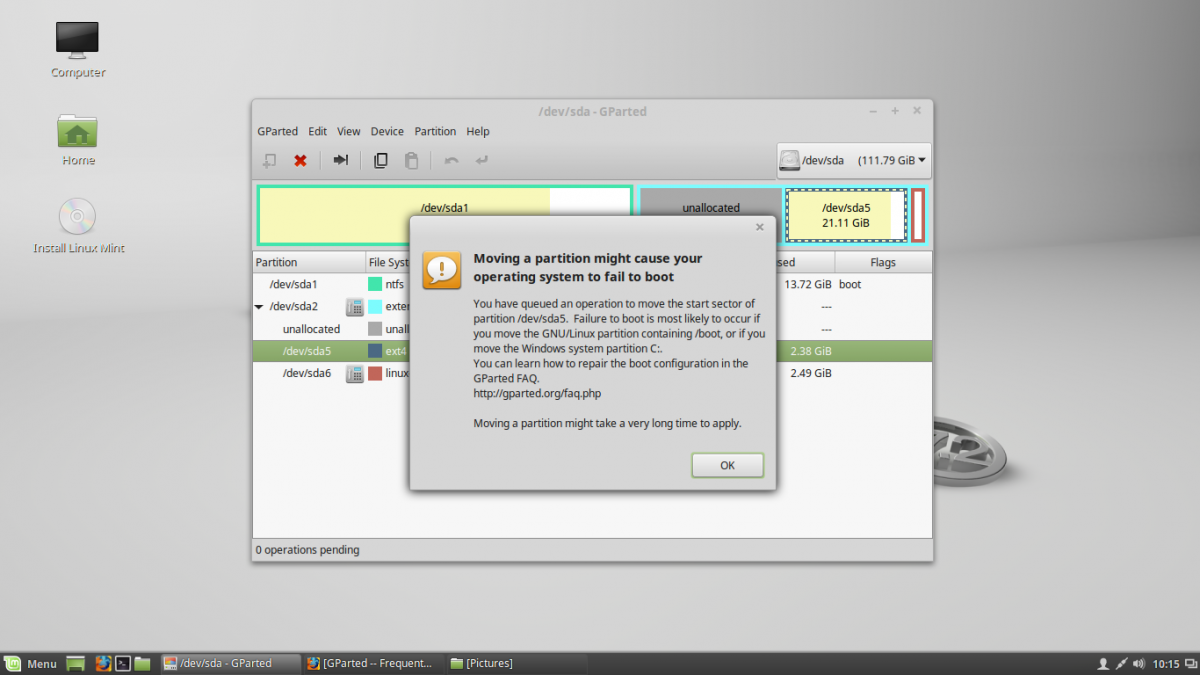Click the boot flag of /dev/sda1
This screenshot has height=675, width=1200.
pos(850,284)
